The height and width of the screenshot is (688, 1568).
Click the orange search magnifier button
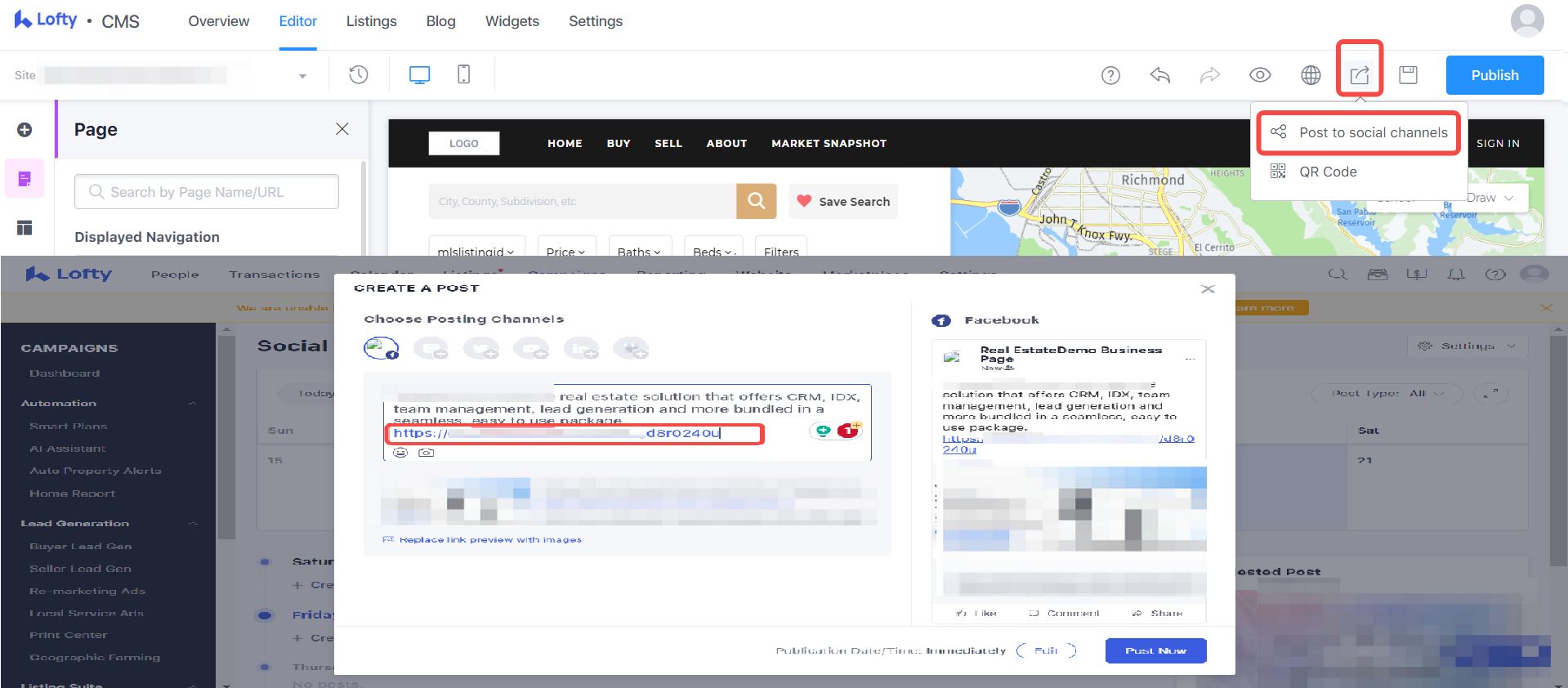756,201
